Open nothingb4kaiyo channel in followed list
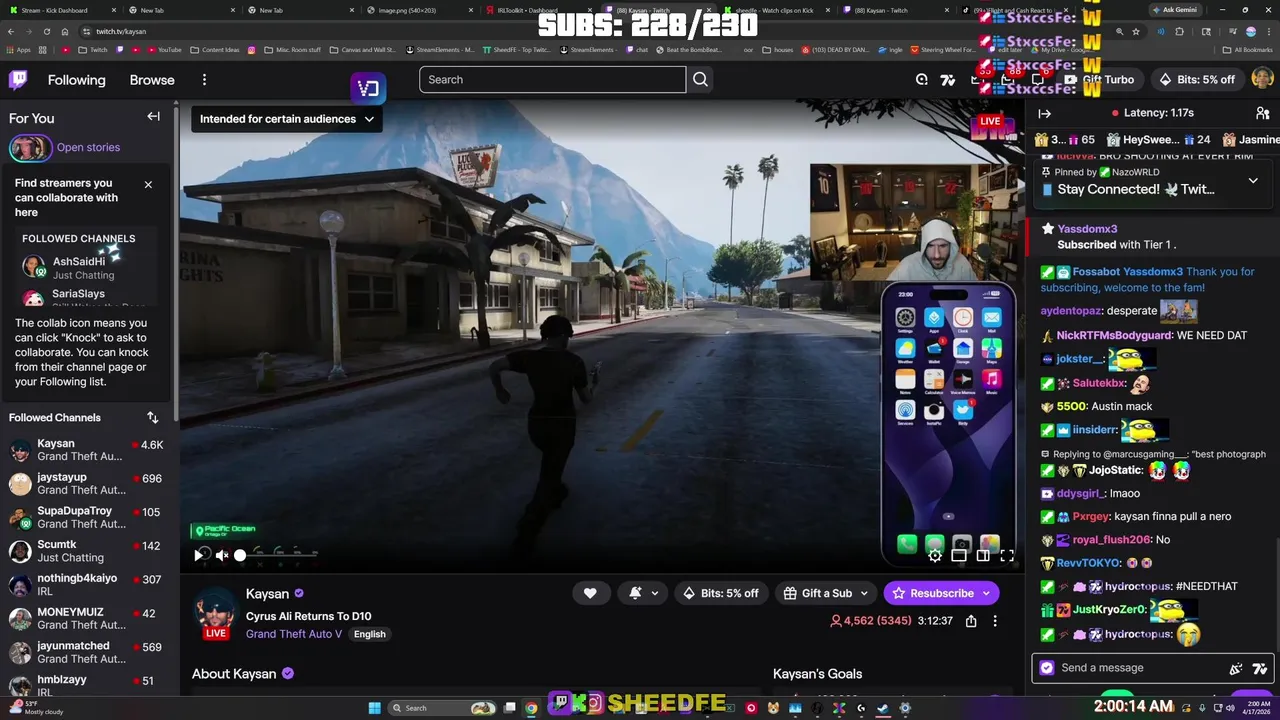This screenshot has width=1280, height=720. click(85, 585)
